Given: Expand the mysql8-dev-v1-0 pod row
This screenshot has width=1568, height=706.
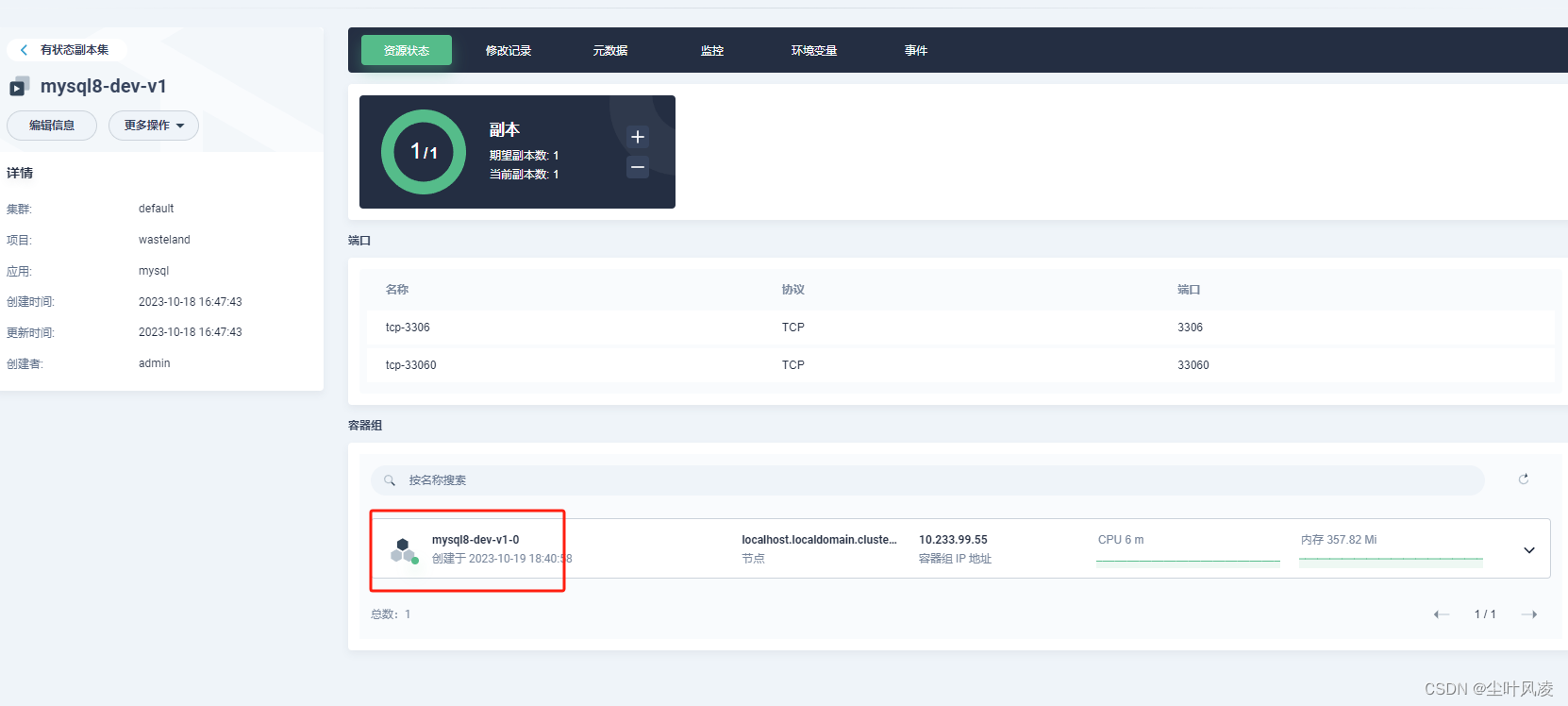Looking at the screenshot, I should pos(1529,550).
